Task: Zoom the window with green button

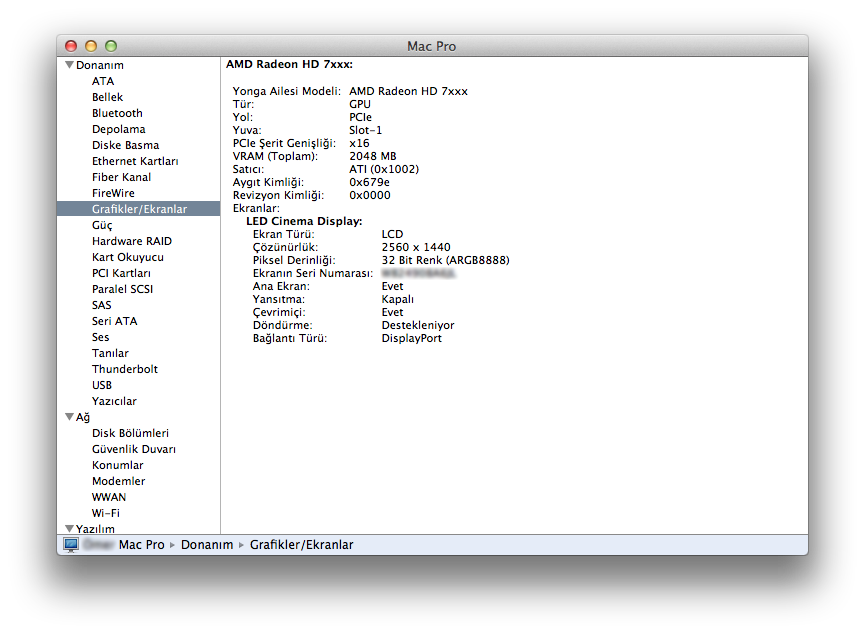Action: pos(111,46)
